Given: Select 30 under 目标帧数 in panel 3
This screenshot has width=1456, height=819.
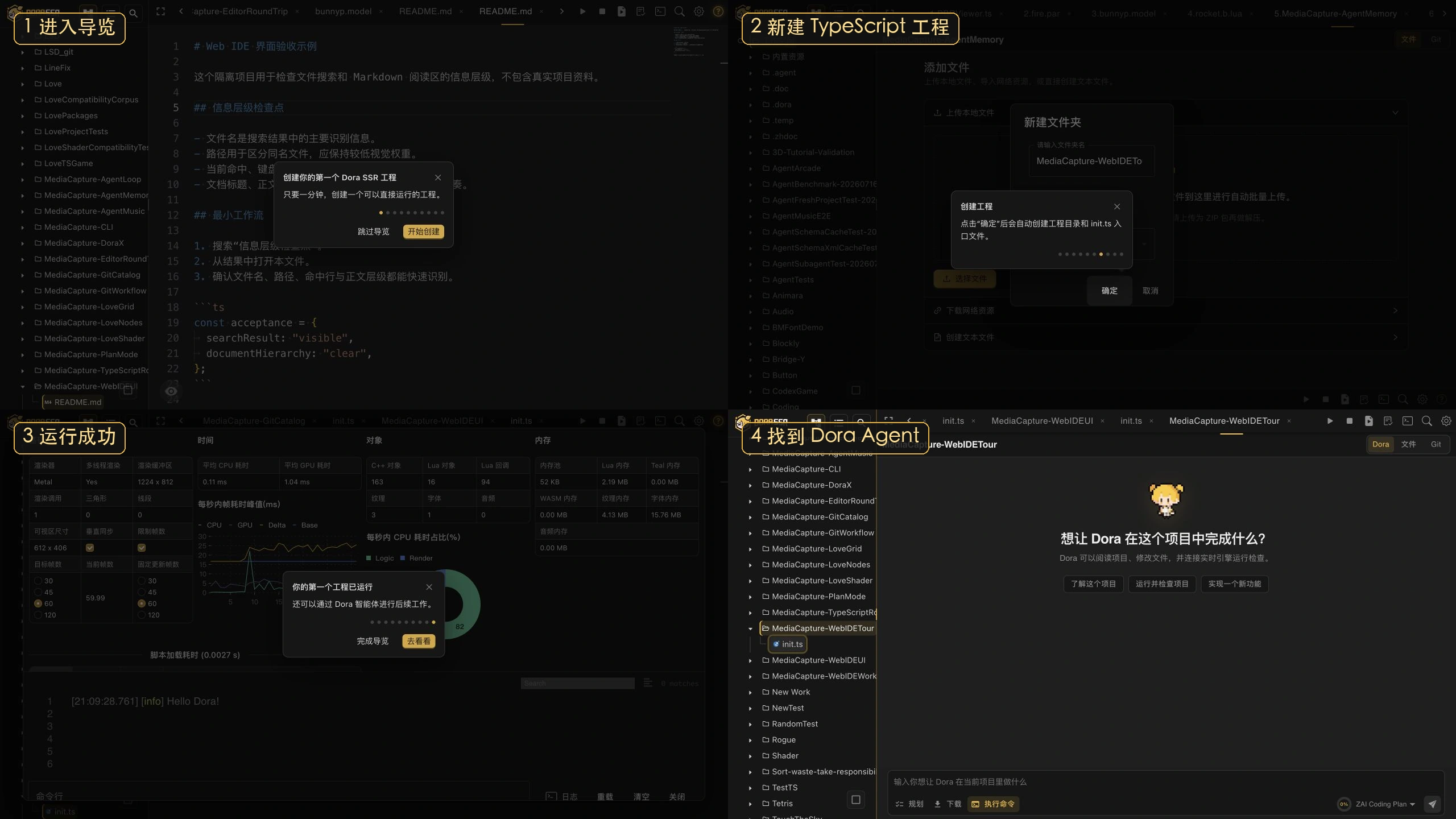Looking at the screenshot, I should (x=38, y=581).
